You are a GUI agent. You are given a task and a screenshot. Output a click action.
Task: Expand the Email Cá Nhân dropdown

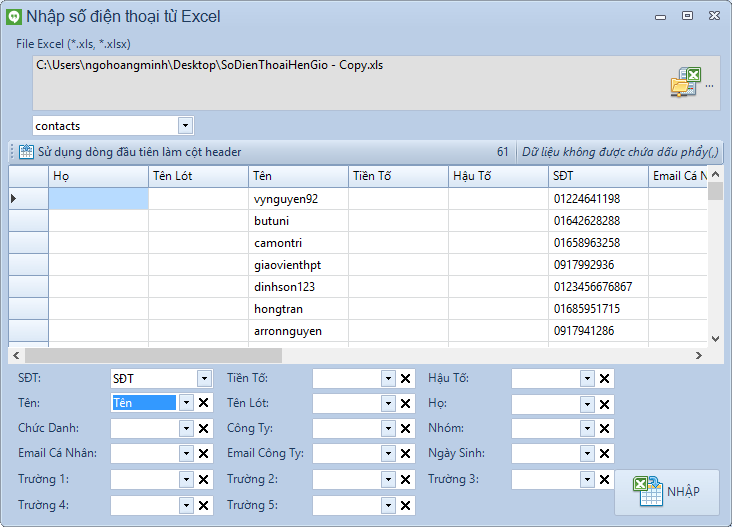coord(186,453)
